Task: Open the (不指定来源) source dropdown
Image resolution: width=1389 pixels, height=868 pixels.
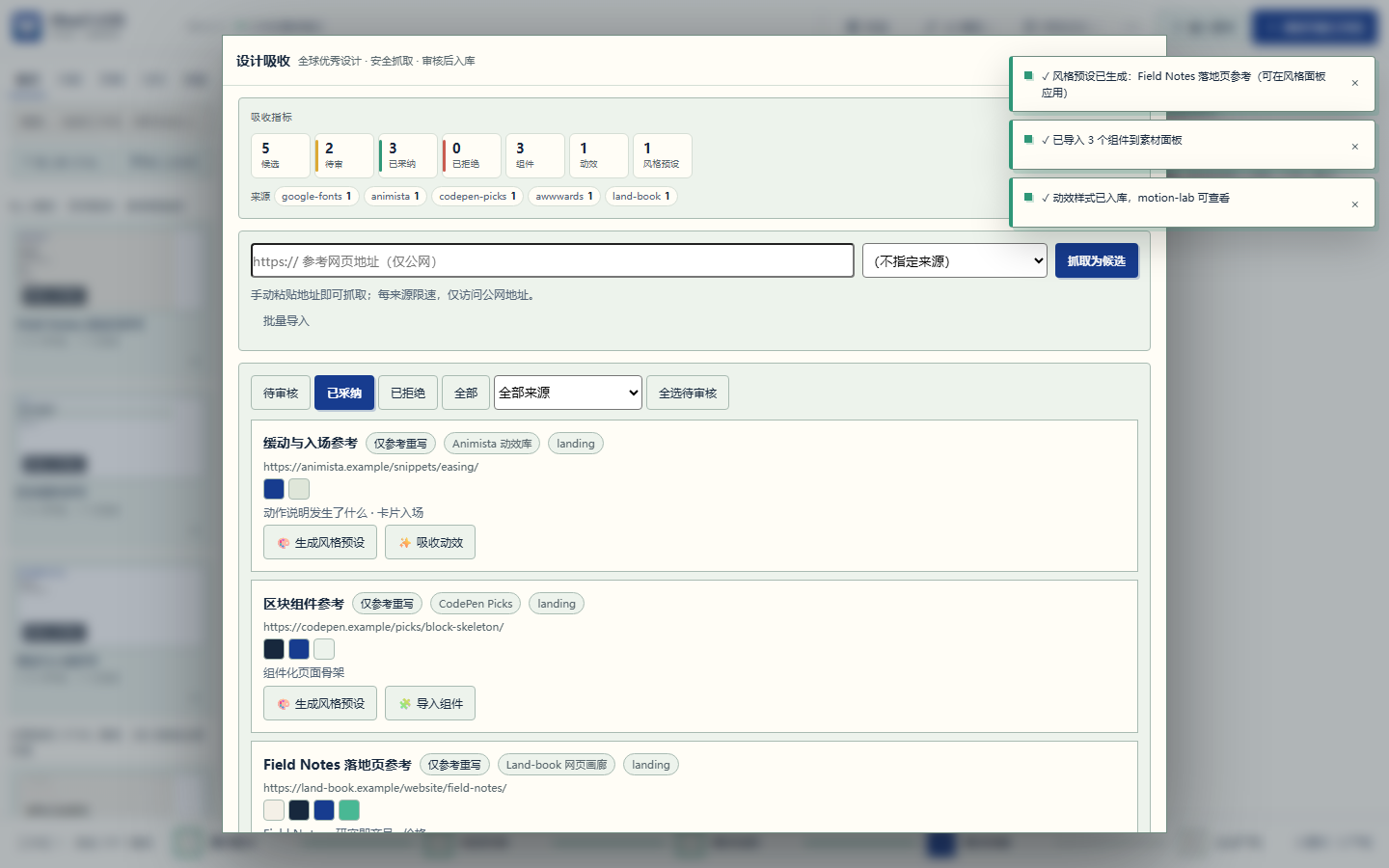Action: coord(955,260)
